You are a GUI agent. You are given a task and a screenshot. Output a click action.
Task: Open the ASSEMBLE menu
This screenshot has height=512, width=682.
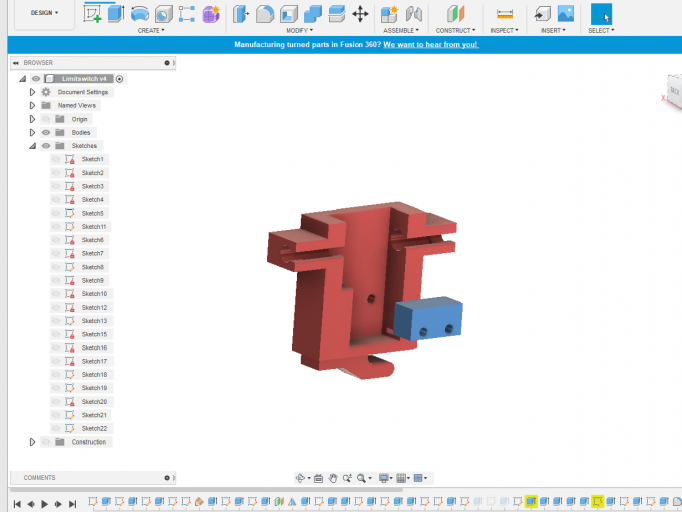tap(401, 30)
